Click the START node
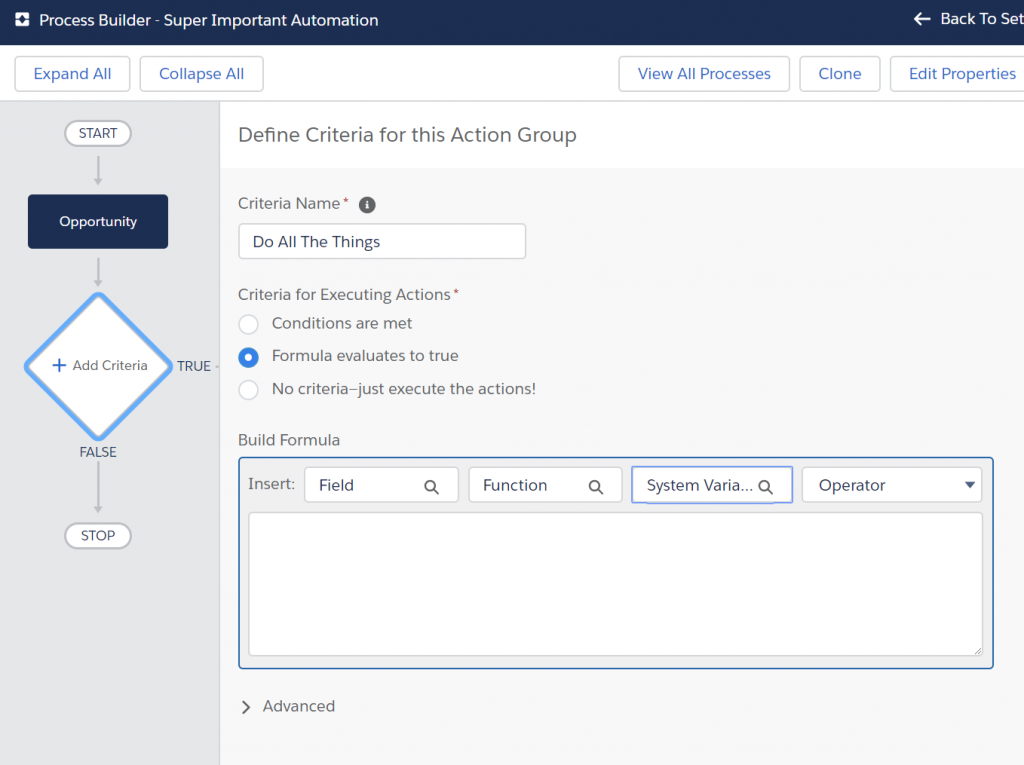This screenshot has width=1024, height=765. (98, 133)
